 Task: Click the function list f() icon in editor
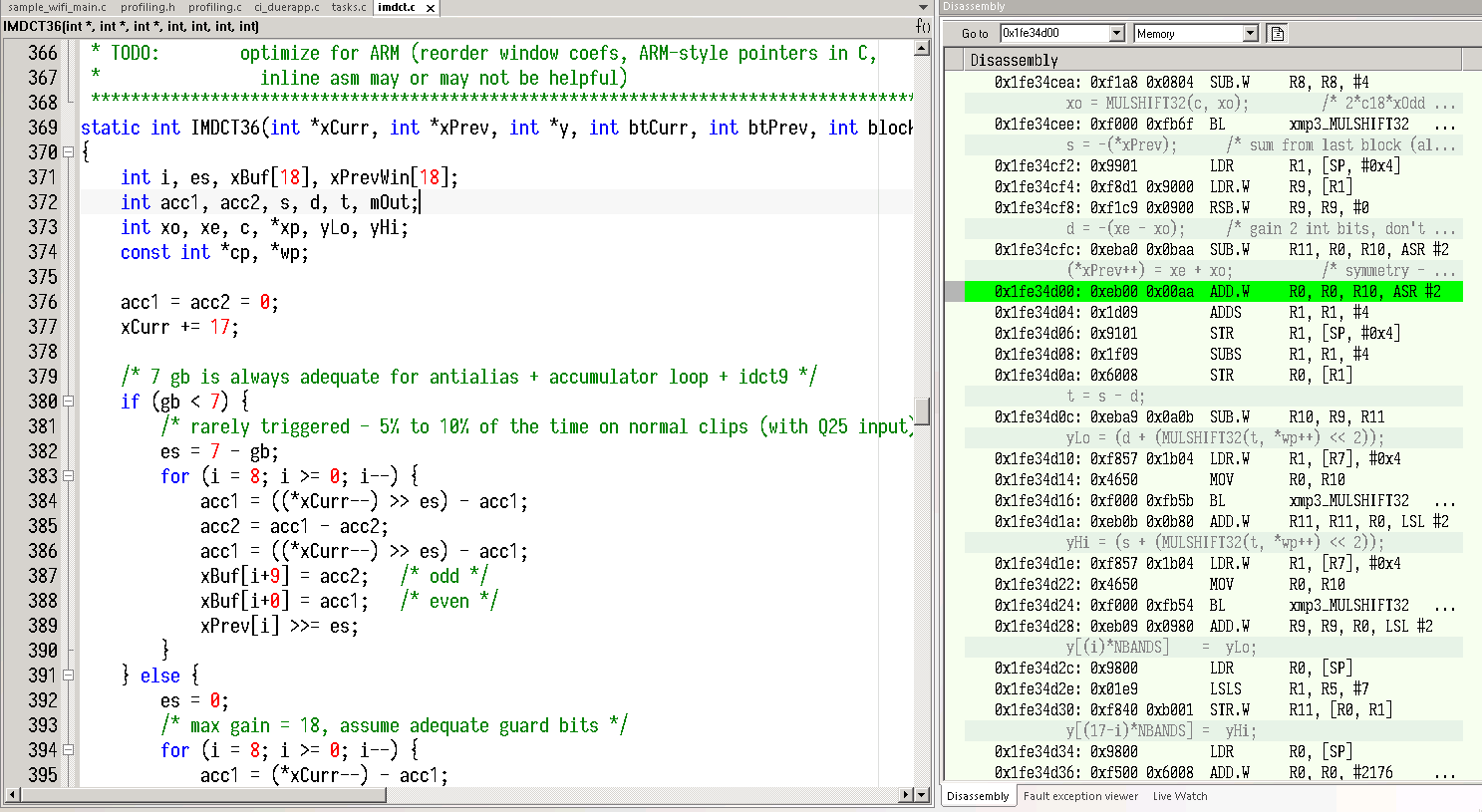point(922,26)
